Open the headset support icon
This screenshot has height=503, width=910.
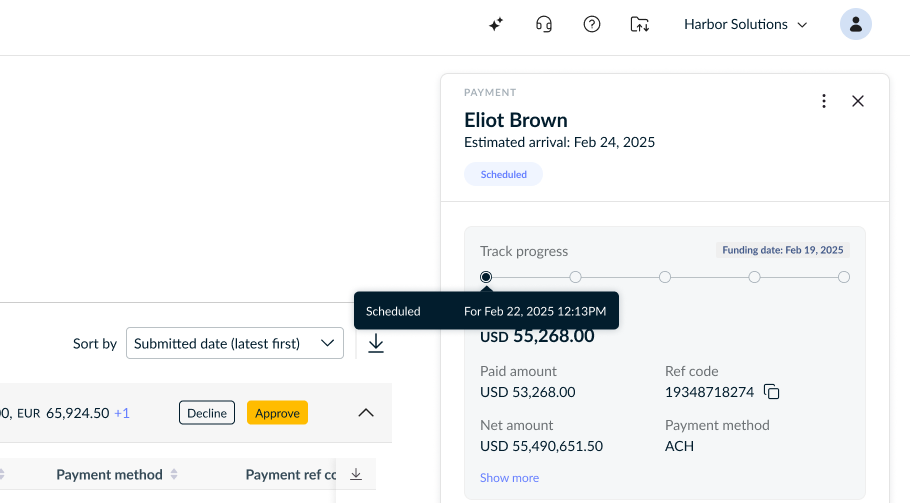pos(544,24)
